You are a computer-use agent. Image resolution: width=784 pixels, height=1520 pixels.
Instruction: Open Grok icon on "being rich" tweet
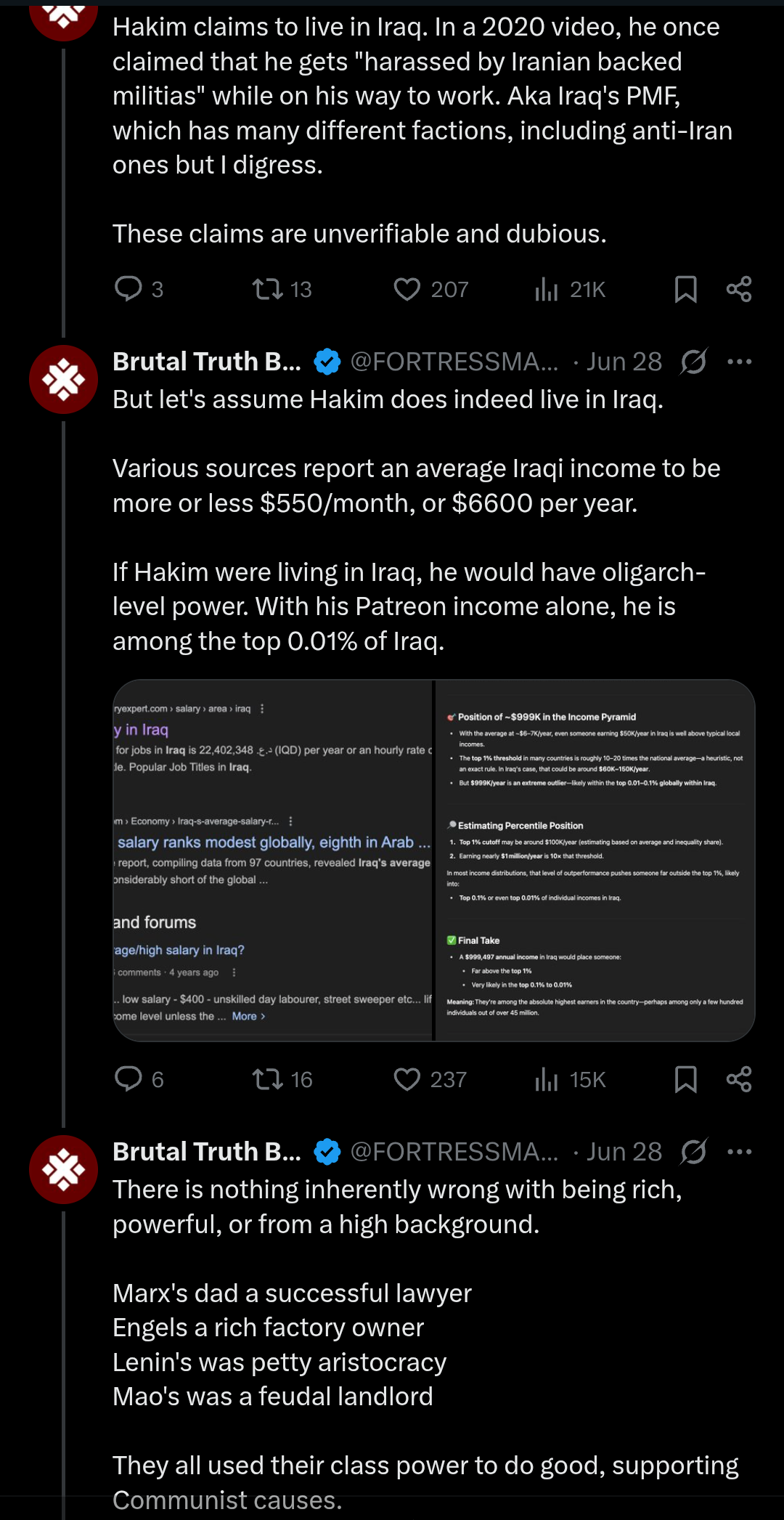coord(693,1152)
